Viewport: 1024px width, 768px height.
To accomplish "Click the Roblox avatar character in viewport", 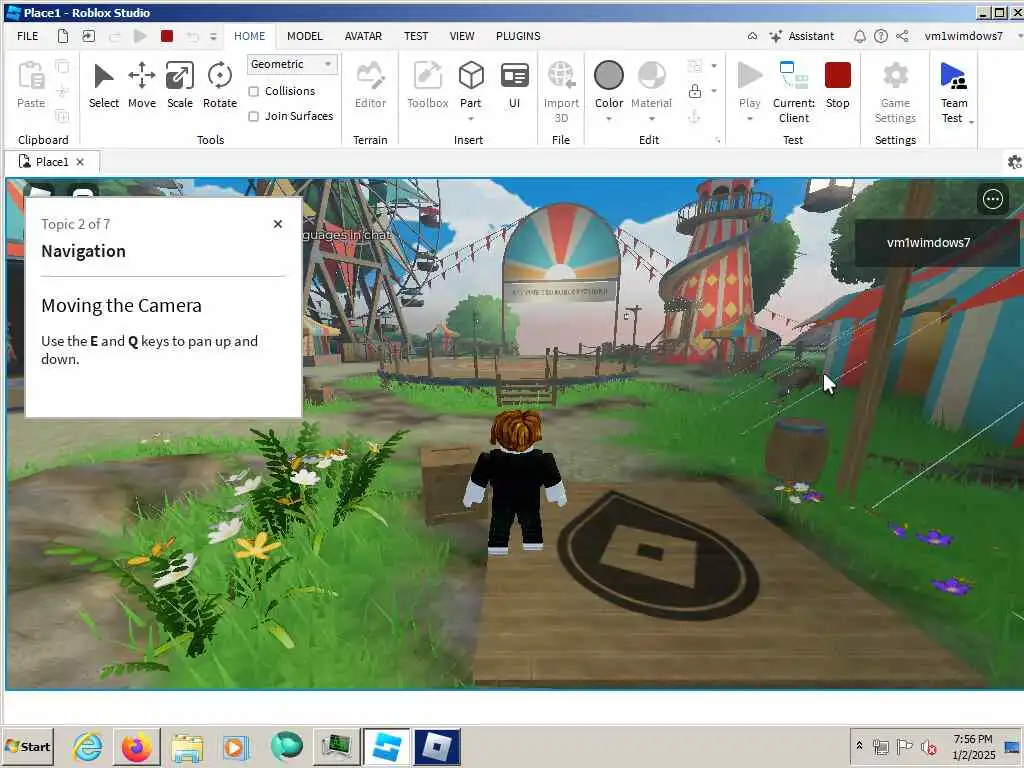I will point(516,482).
